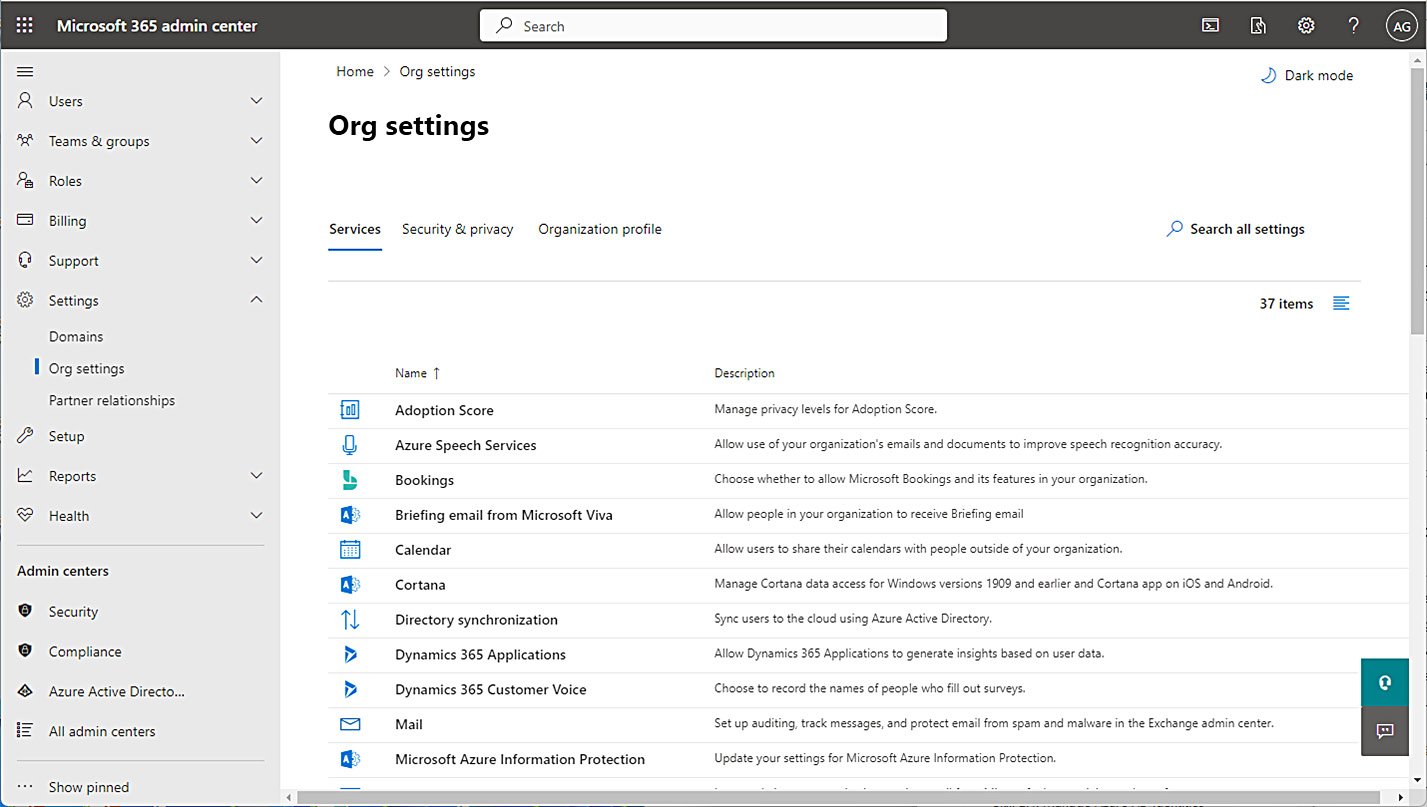This screenshot has width=1427, height=807.
Task: Click the Security shield icon
Action: point(26,611)
